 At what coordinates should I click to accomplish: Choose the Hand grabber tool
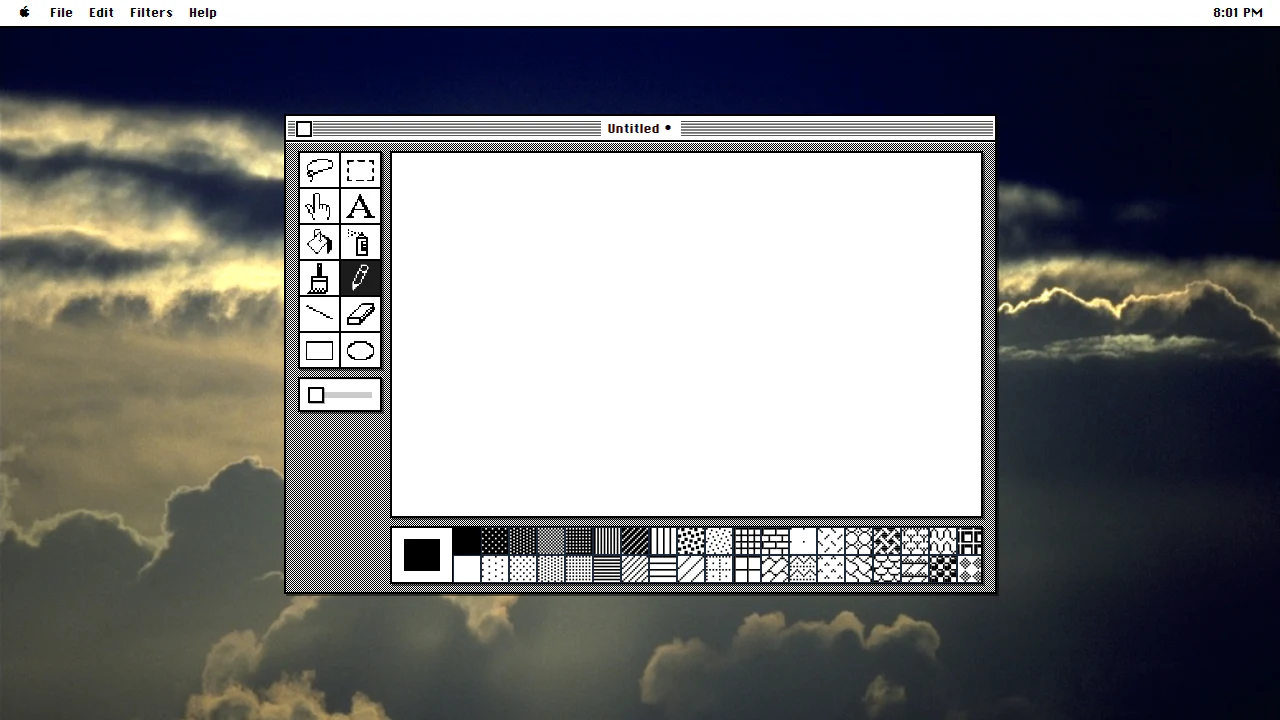click(319, 206)
